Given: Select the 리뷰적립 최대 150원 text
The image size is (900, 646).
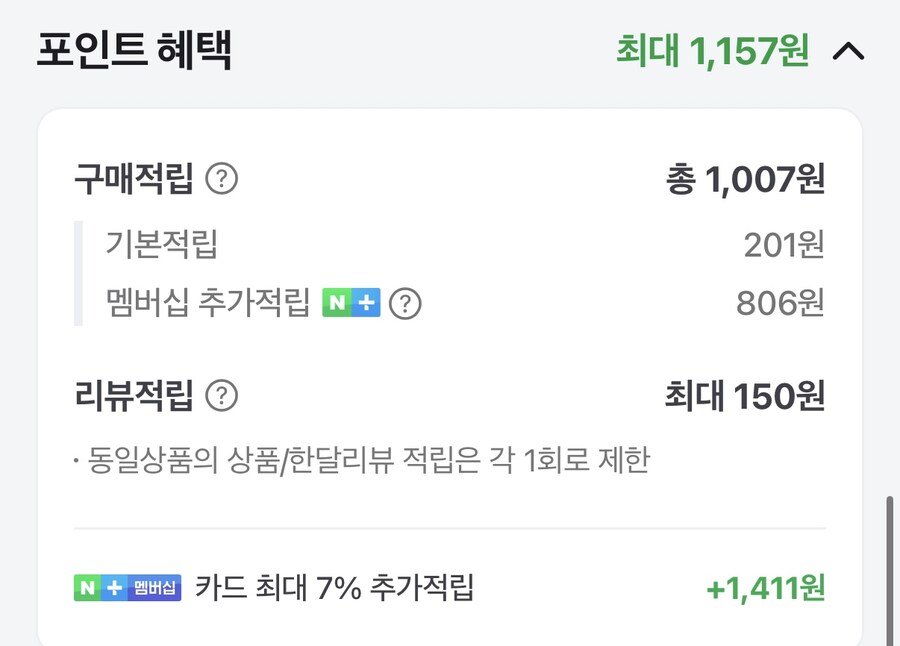Looking at the screenshot, I should tap(747, 397).
